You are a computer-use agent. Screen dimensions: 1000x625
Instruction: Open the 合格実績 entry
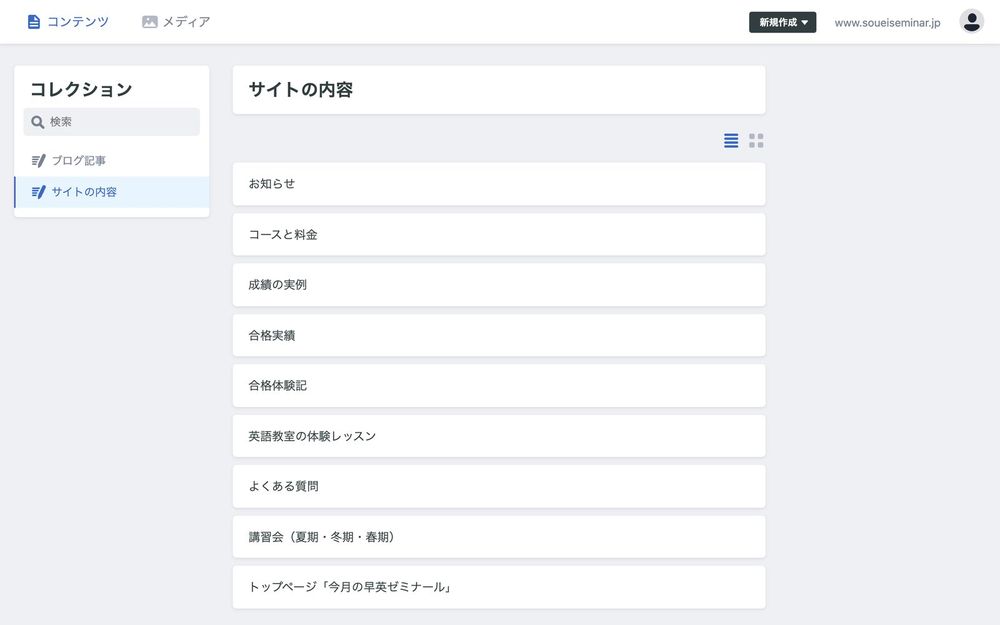499,335
